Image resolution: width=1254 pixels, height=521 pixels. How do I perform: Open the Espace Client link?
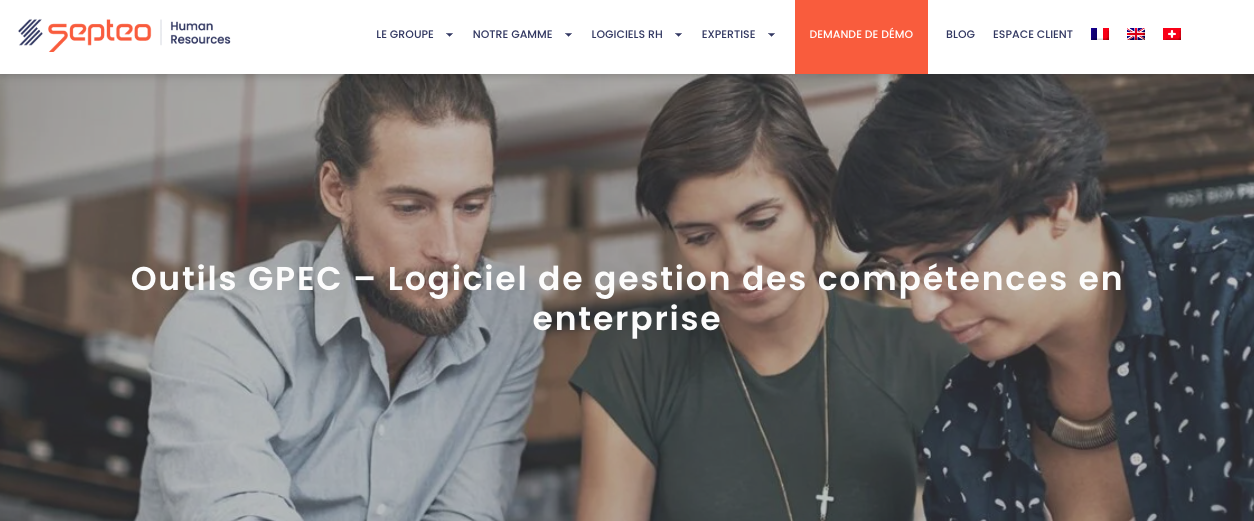pos(1033,34)
